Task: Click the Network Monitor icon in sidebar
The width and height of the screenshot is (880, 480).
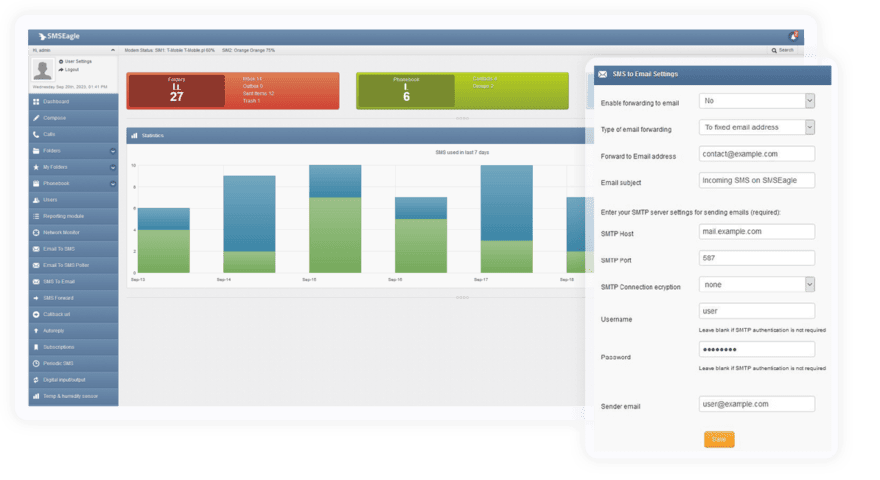Action: point(36,232)
